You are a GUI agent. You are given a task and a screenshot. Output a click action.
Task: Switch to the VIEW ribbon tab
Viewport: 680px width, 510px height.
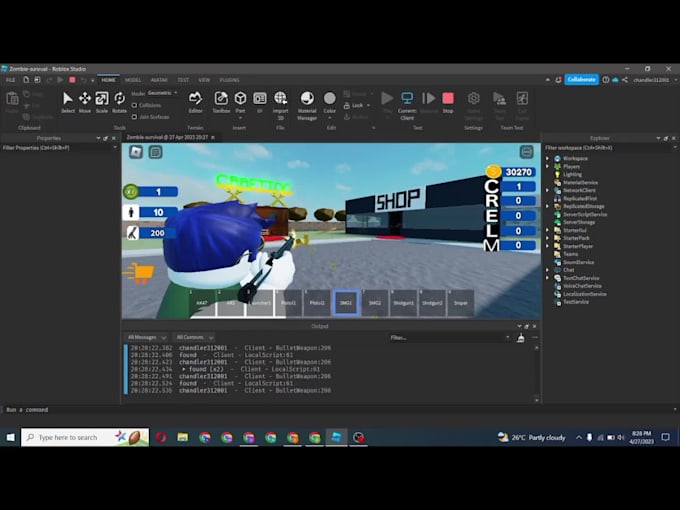click(x=204, y=80)
